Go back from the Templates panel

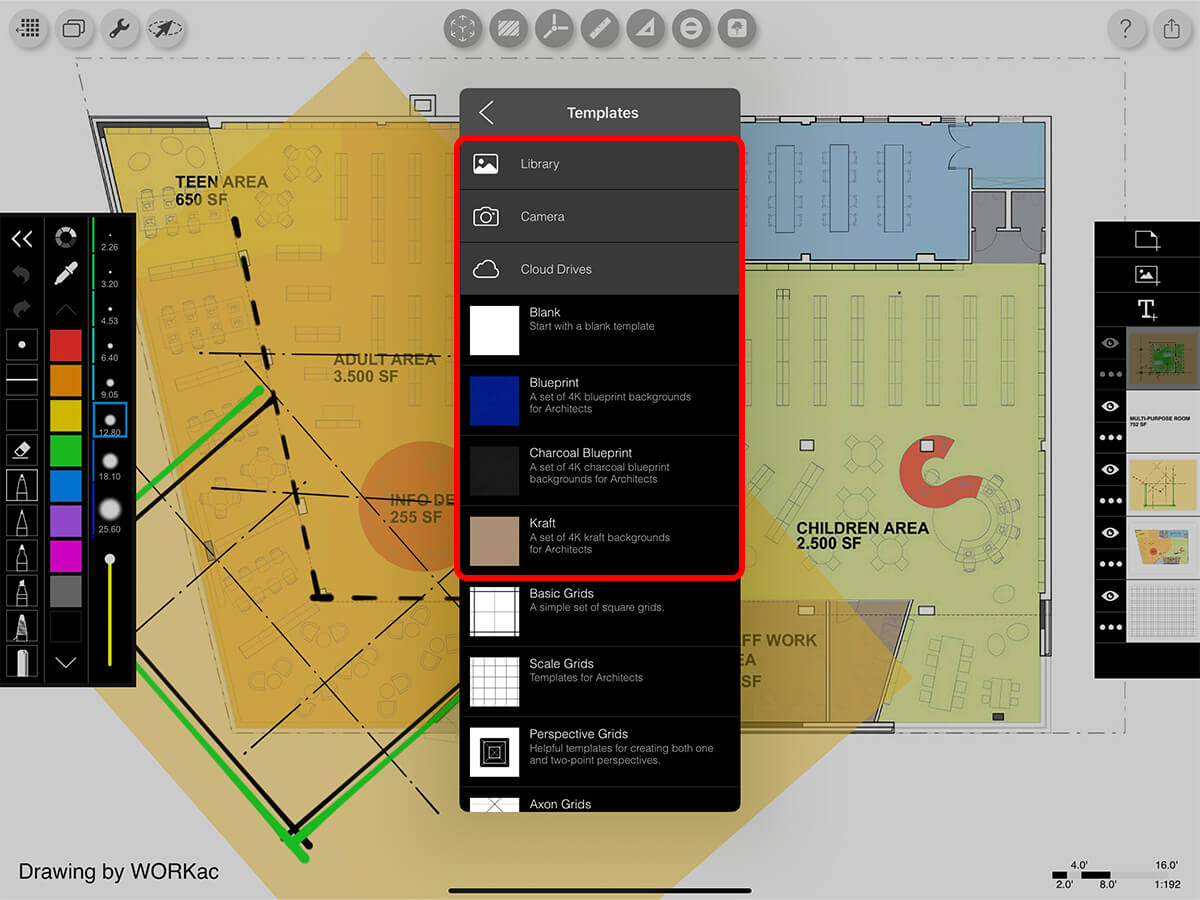(487, 112)
